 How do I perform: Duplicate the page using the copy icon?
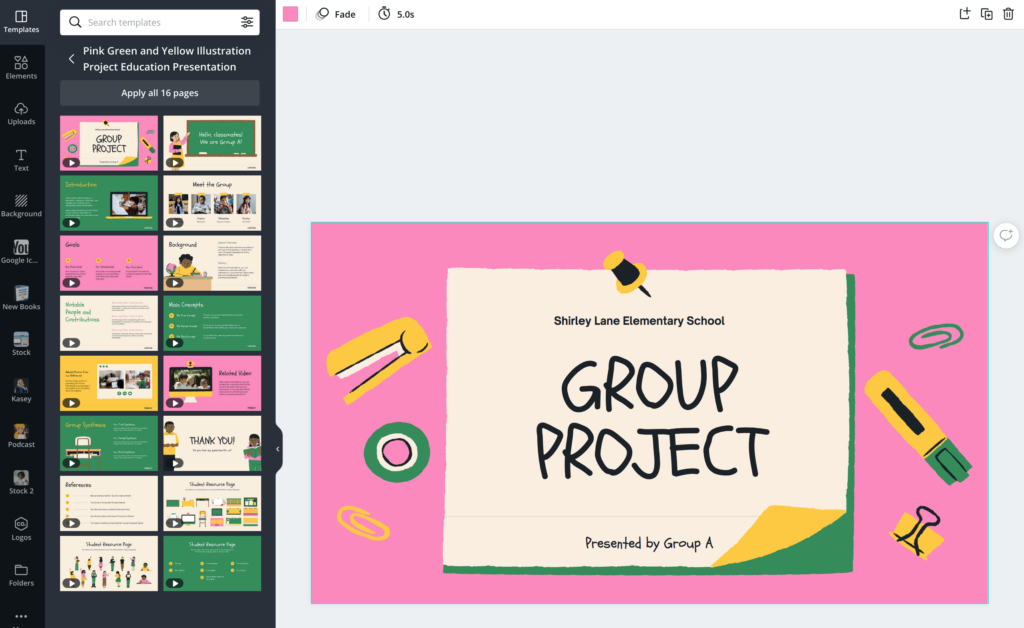tap(985, 14)
